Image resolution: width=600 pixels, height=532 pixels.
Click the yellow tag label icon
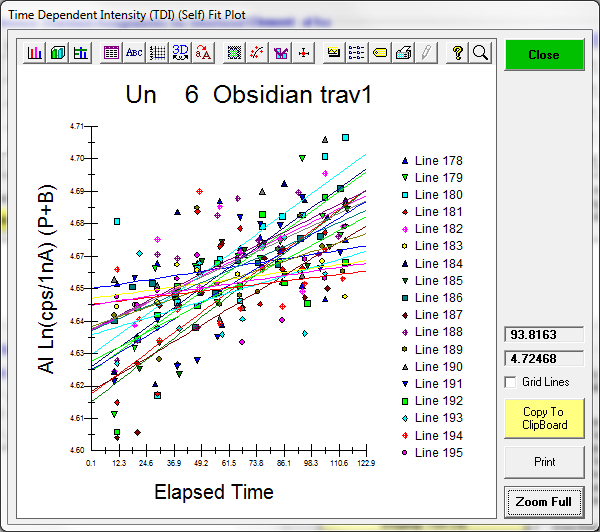(x=380, y=53)
